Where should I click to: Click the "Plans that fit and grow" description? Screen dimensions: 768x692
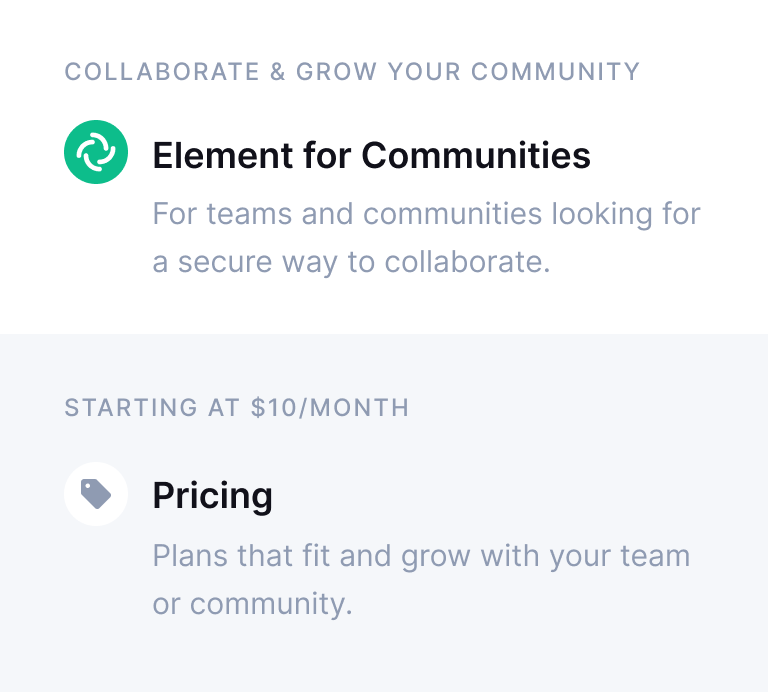click(x=421, y=556)
